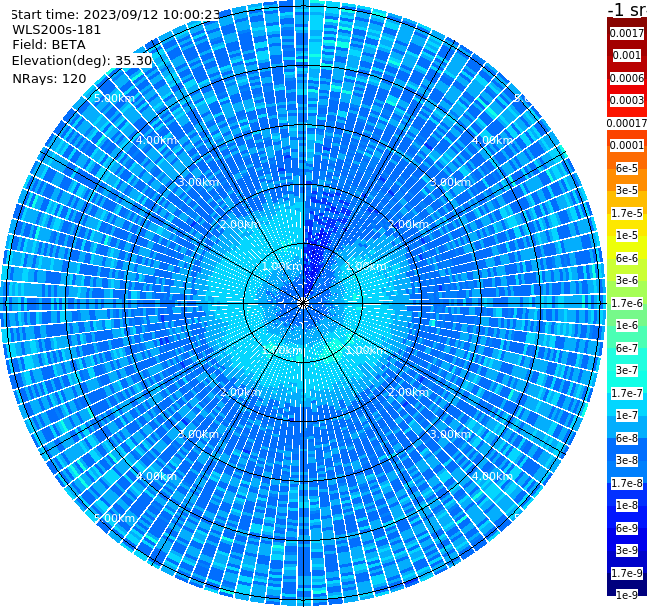The image size is (647, 607).
Task: Select the 1e-7 colorbar label
Action: tap(627, 415)
